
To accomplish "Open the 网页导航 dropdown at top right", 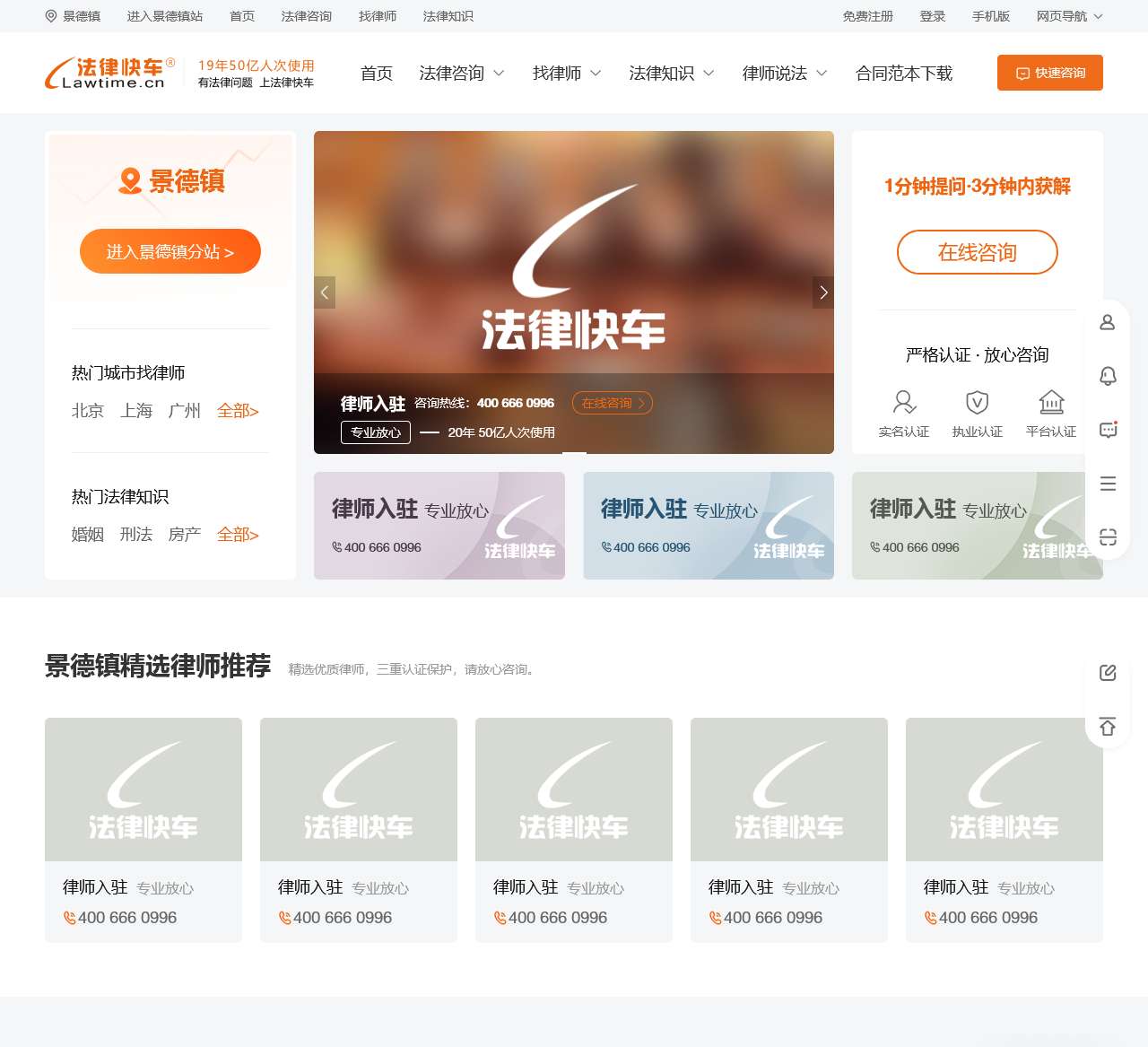I will tap(1067, 16).
